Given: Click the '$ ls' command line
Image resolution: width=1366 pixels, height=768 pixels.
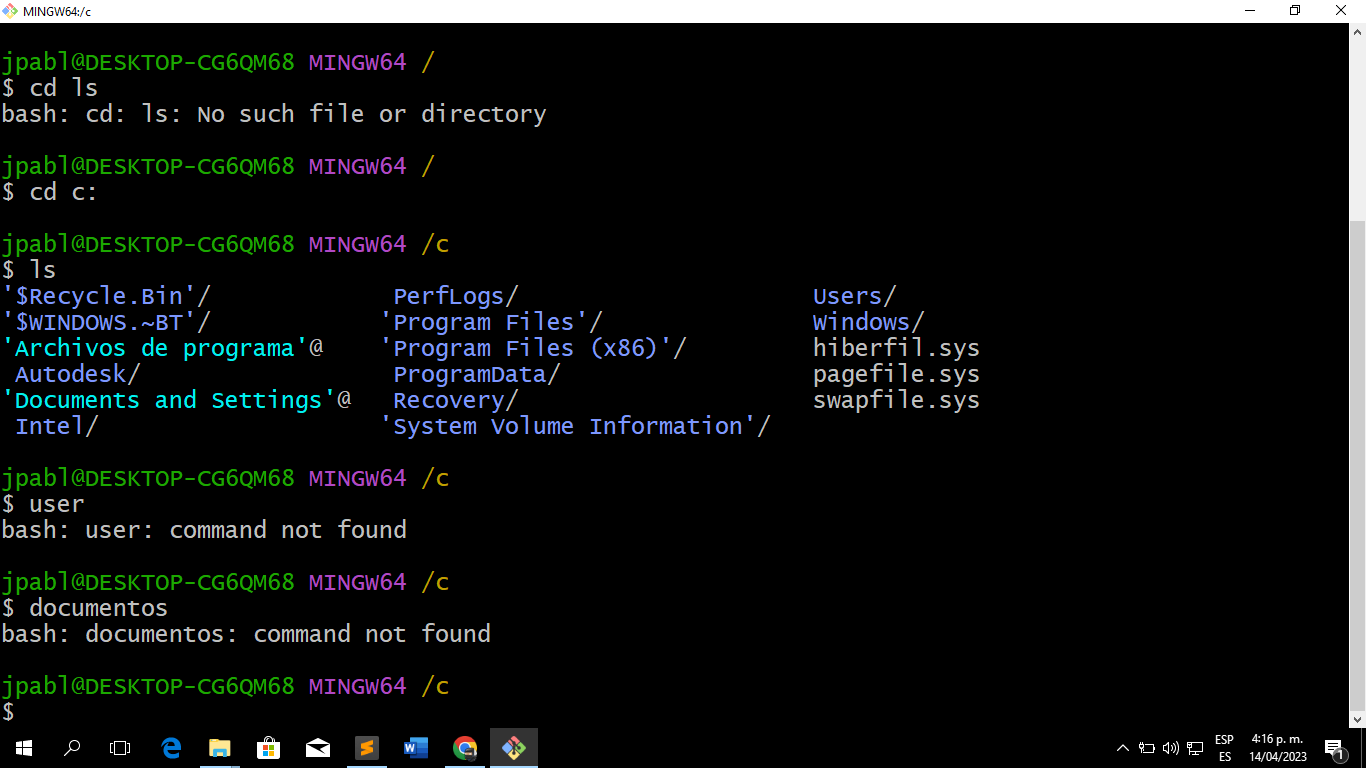Looking at the screenshot, I should [29, 270].
